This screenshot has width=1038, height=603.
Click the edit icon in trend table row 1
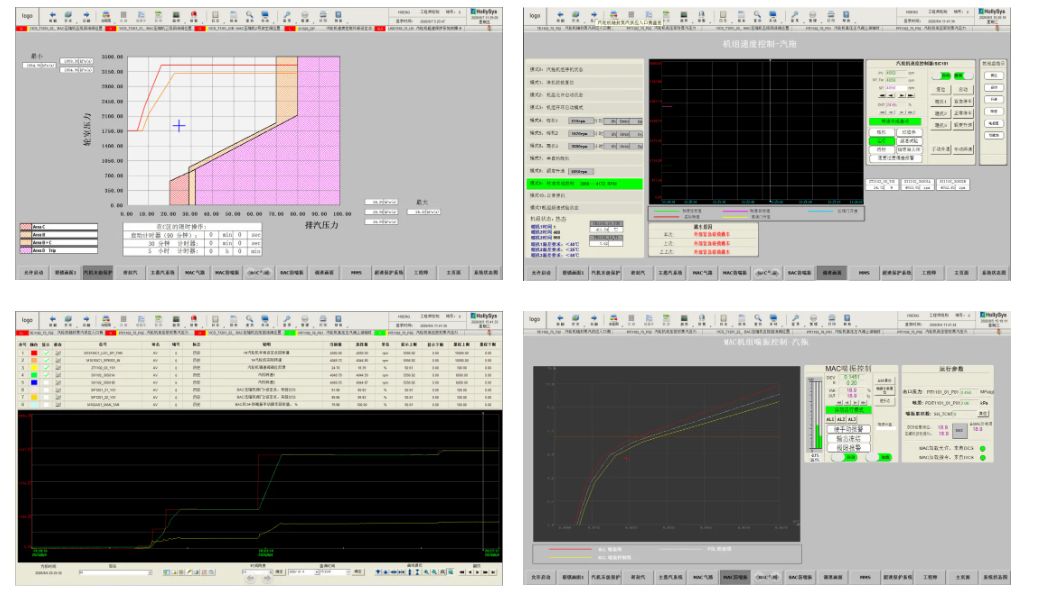pyautogui.click(x=58, y=353)
